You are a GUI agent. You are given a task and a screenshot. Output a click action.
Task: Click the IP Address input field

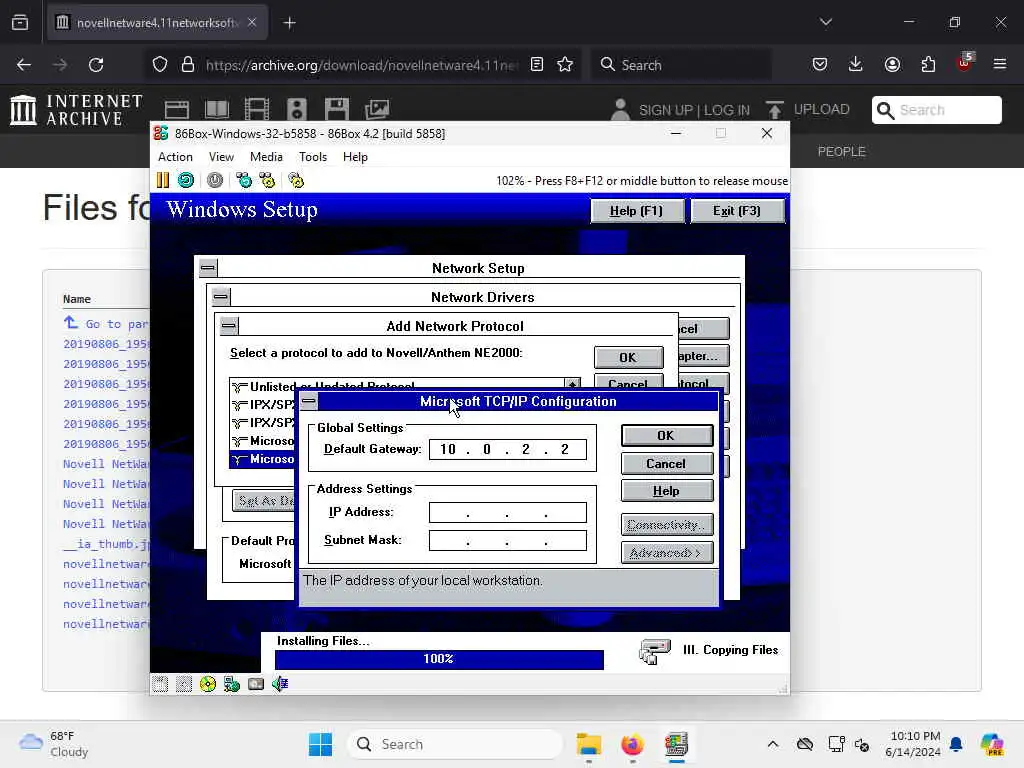pyautogui.click(x=507, y=512)
